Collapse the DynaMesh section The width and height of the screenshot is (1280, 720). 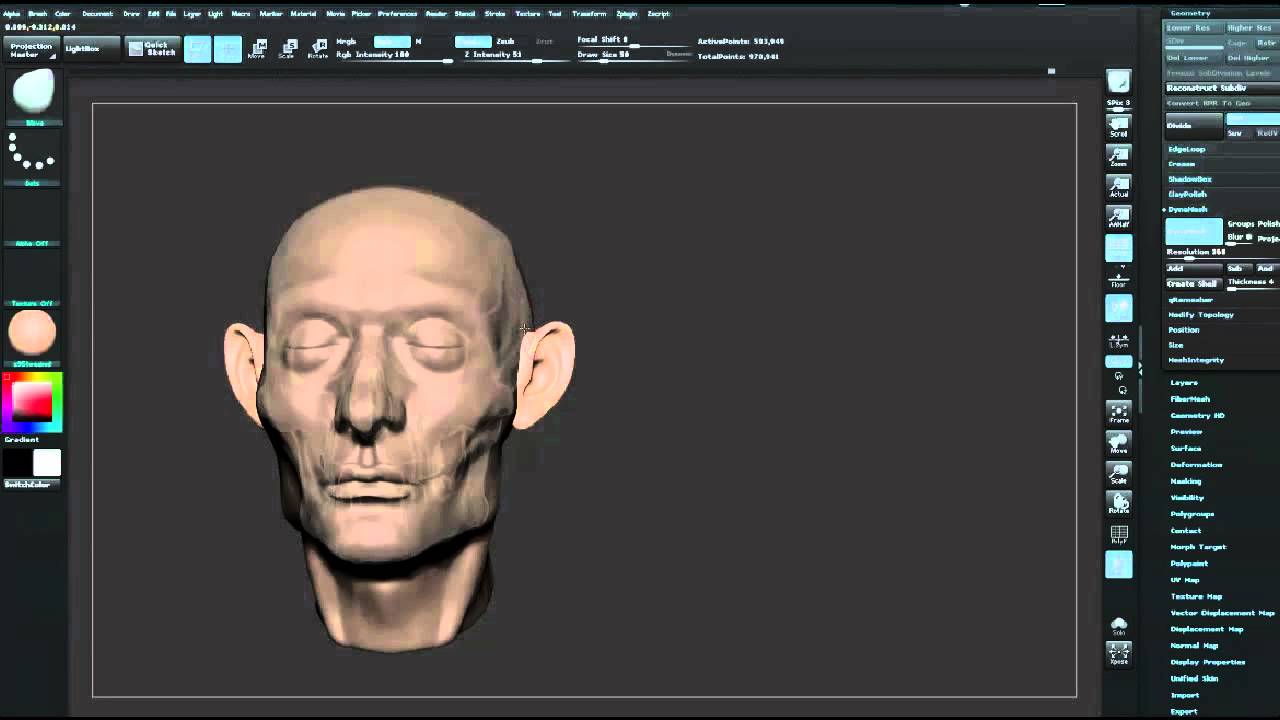[1188, 209]
